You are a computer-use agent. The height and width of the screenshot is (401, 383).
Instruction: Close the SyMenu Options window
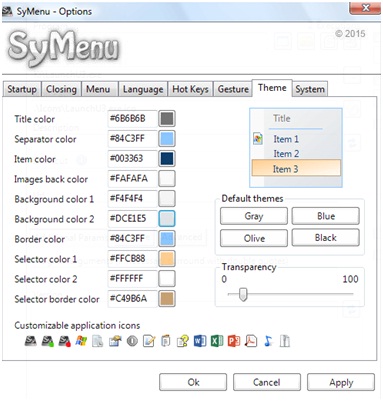365,8
